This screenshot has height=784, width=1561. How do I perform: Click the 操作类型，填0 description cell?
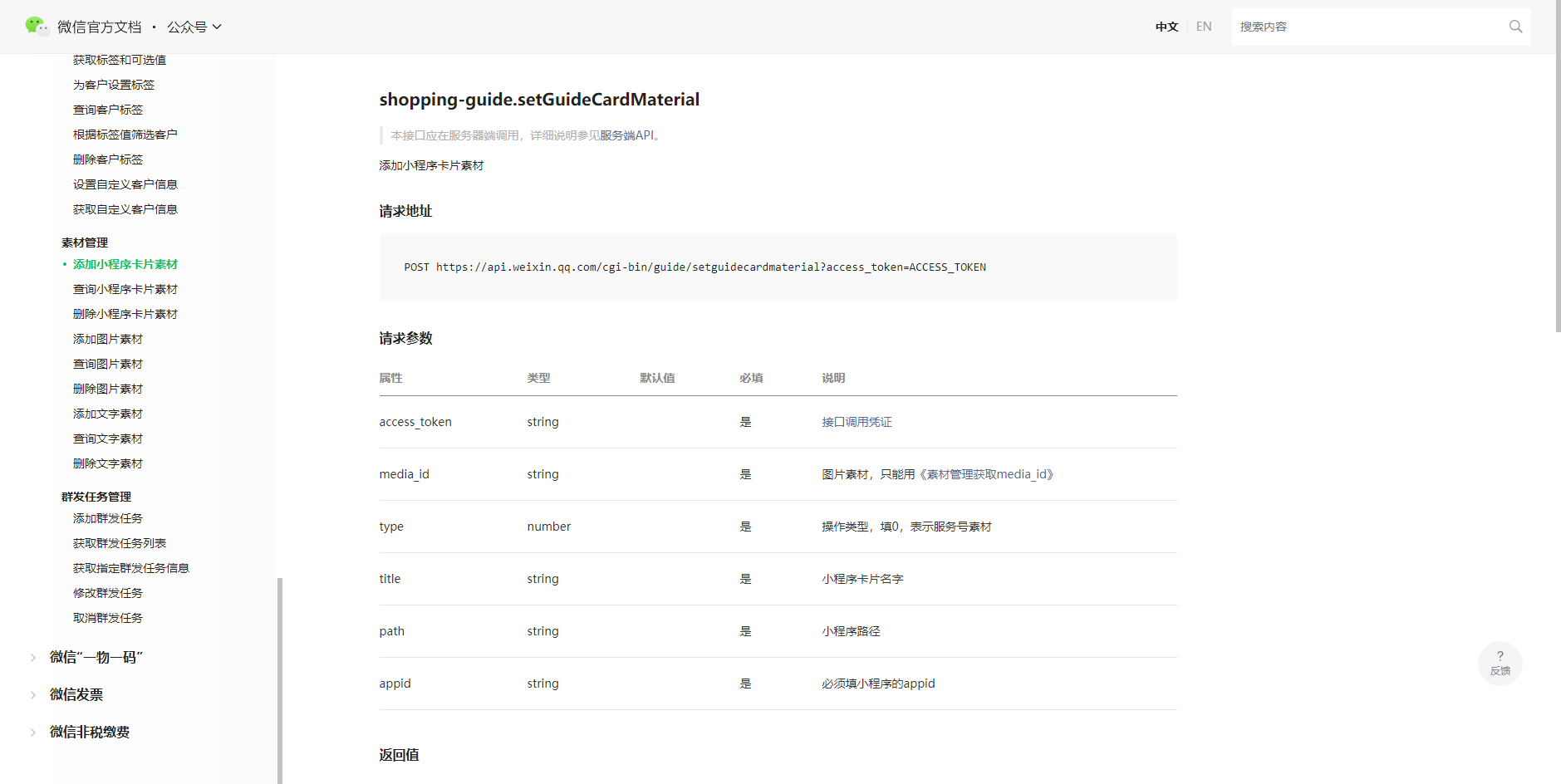click(x=906, y=527)
